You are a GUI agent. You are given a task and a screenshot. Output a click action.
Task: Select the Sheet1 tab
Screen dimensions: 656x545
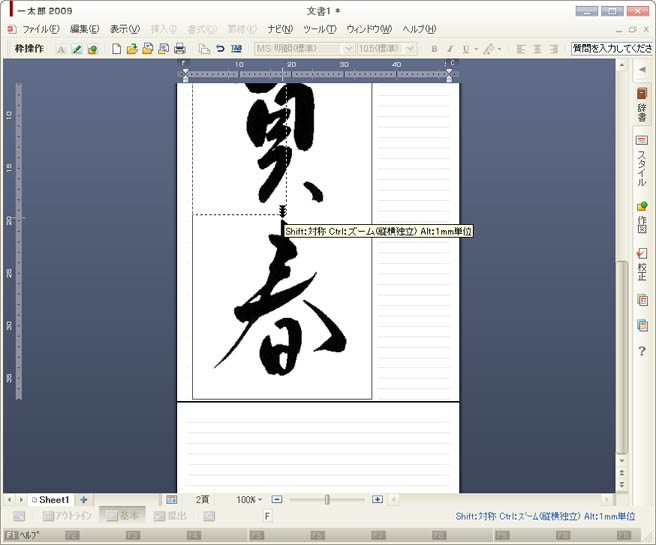[x=52, y=499]
